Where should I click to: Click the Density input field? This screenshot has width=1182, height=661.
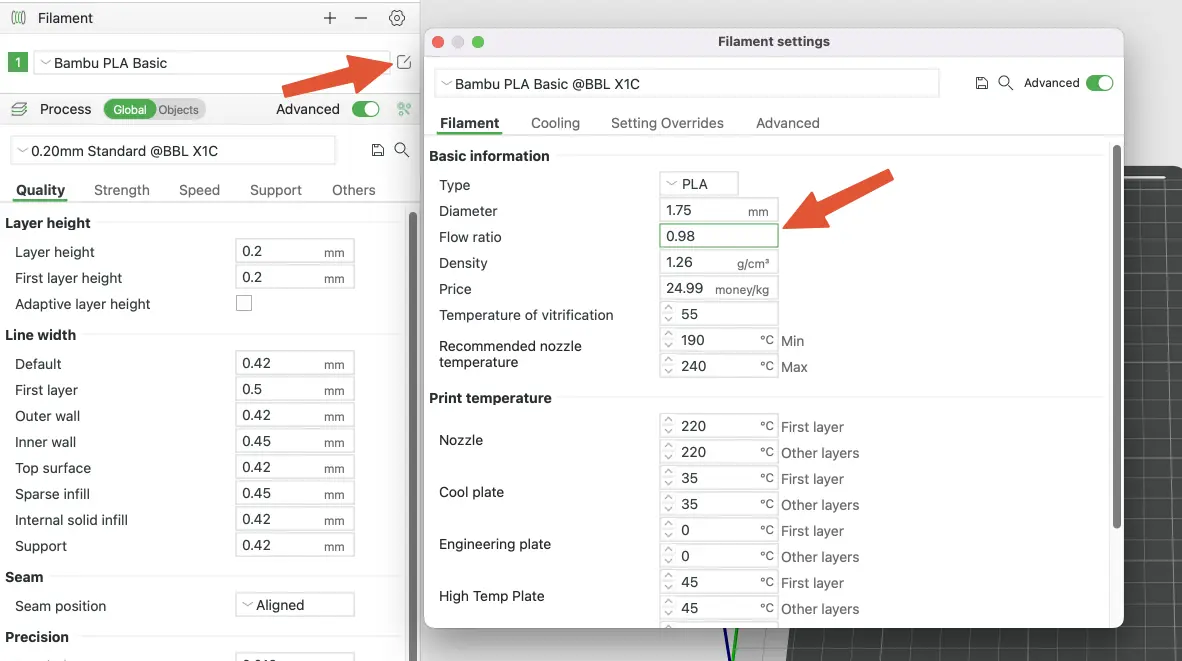718,262
